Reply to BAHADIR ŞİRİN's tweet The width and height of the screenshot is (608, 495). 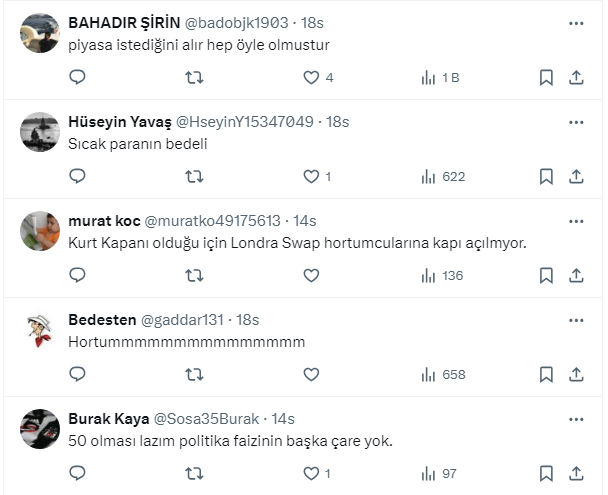point(78,77)
